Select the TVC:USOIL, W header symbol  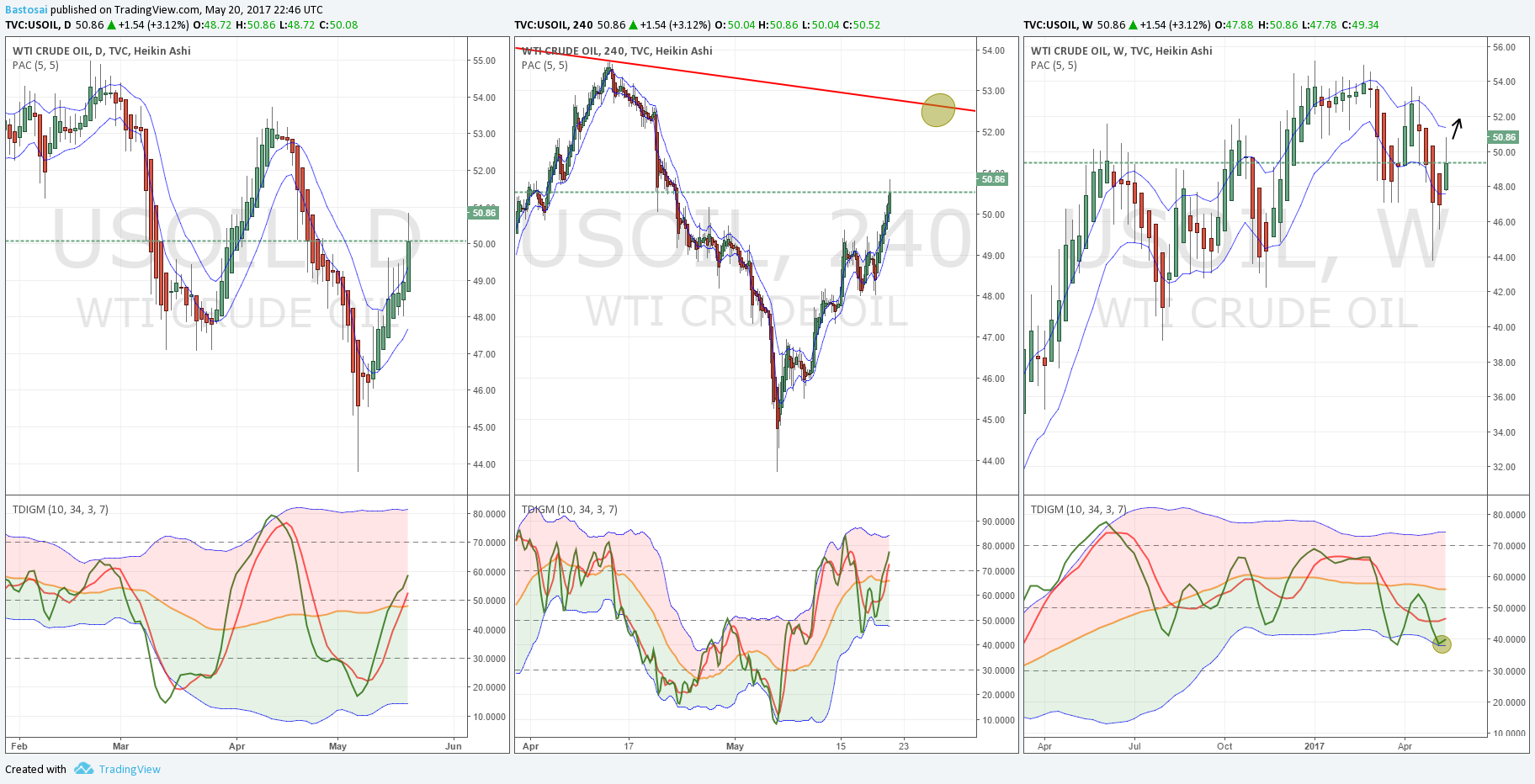pyautogui.click(x=1059, y=24)
